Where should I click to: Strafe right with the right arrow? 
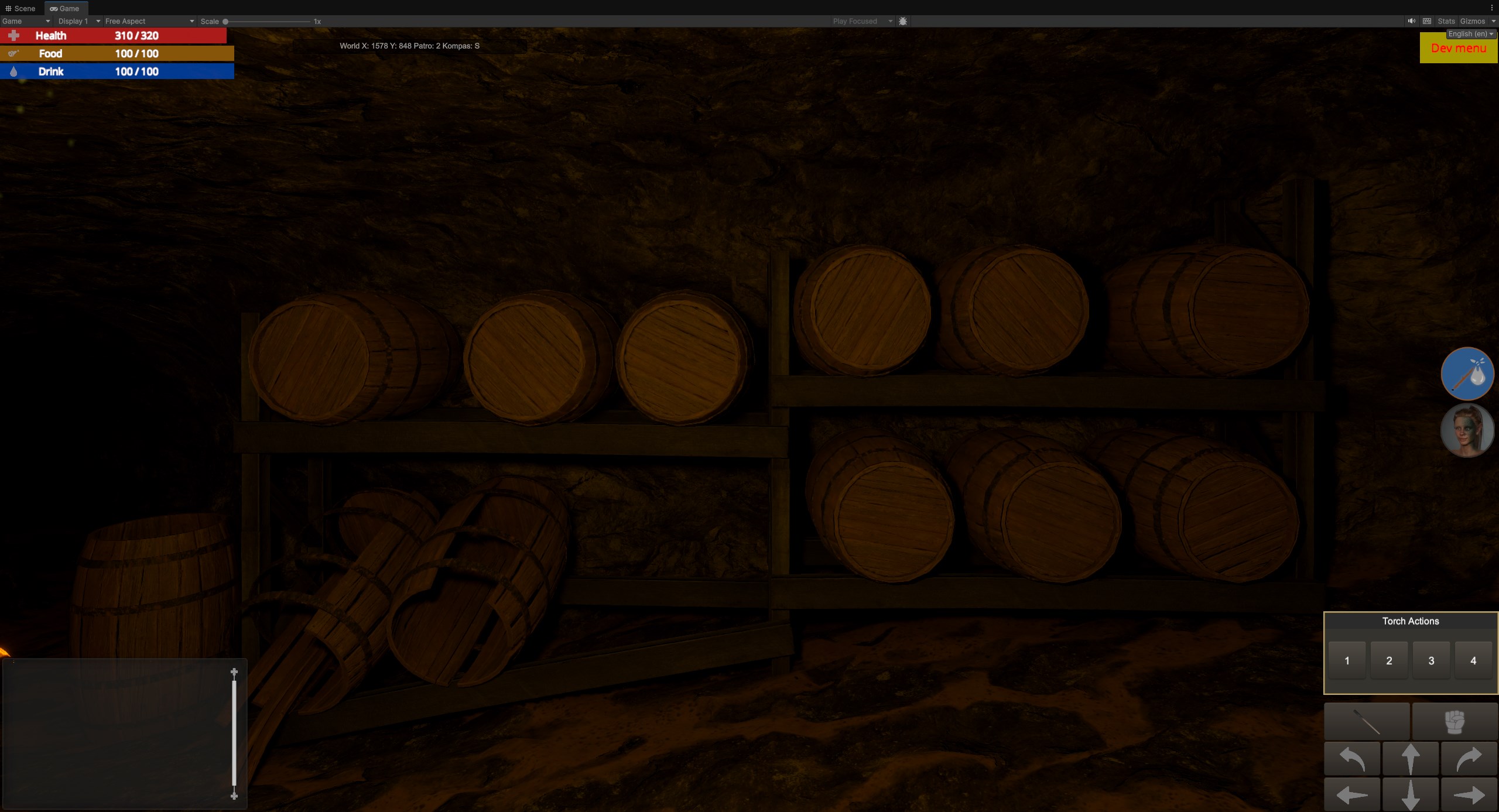[x=1469, y=795]
